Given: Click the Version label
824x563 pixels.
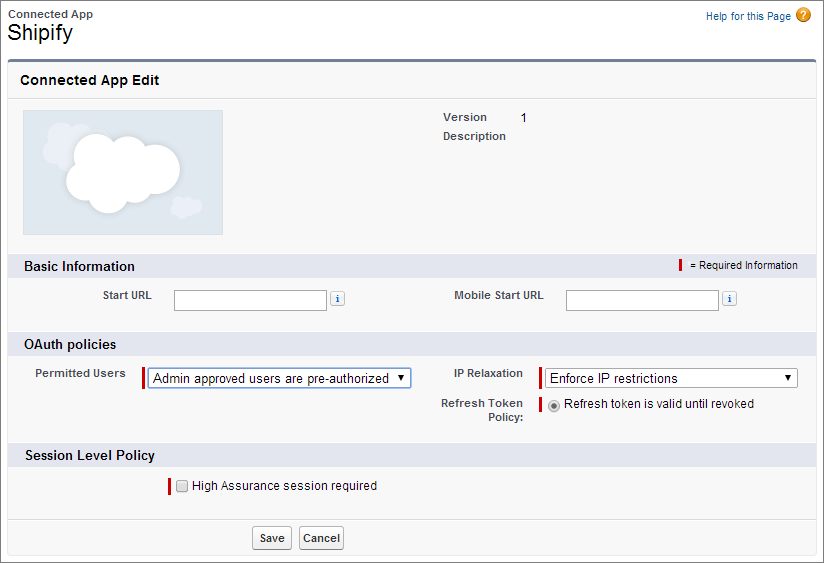Looking at the screenshot, I should coord(465,117).
